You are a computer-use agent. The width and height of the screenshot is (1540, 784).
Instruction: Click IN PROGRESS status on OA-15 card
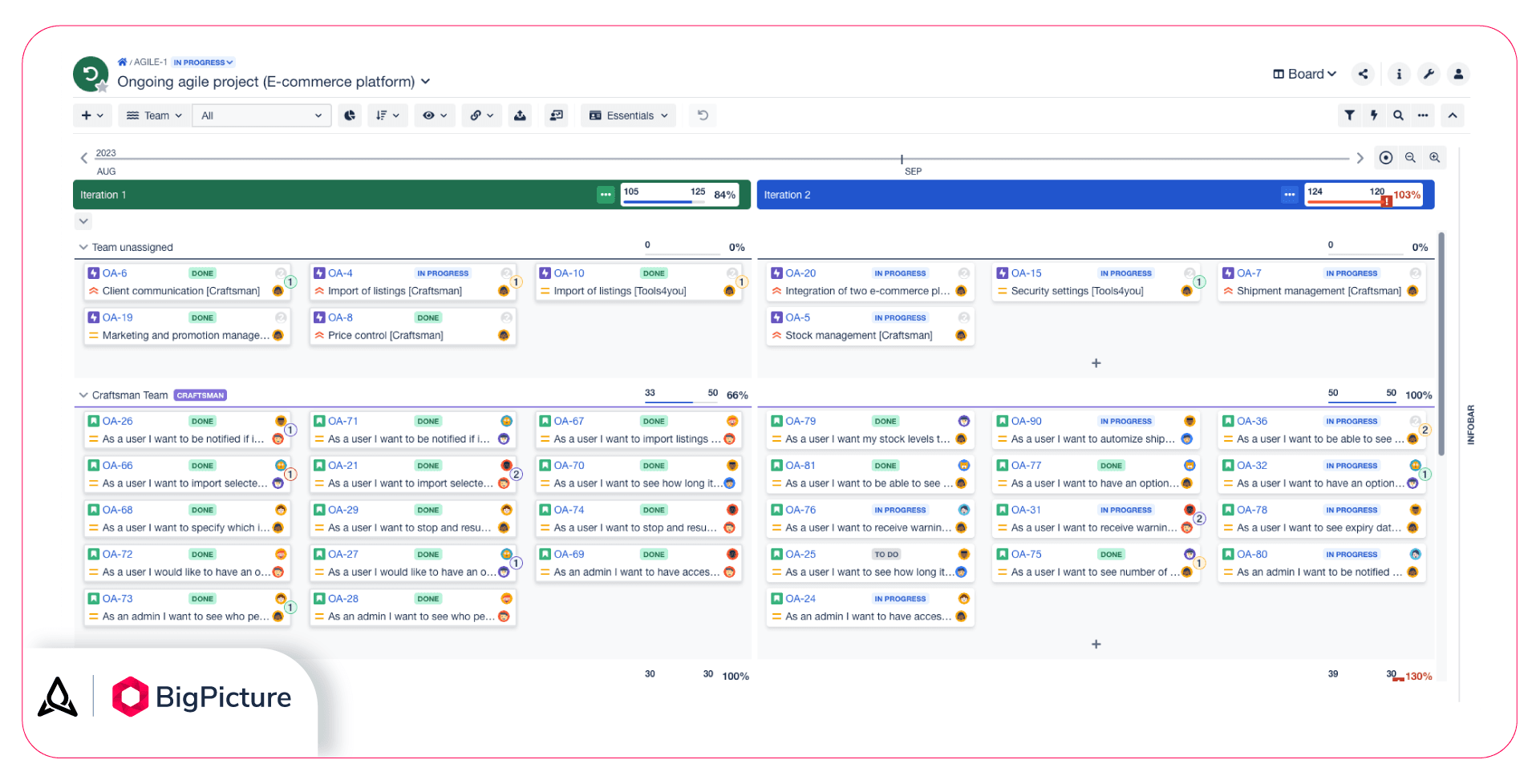(1125, 273)
